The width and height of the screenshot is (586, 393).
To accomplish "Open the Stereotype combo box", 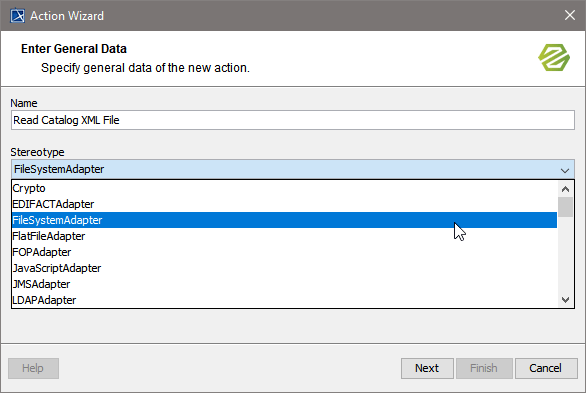I will 293,169.
